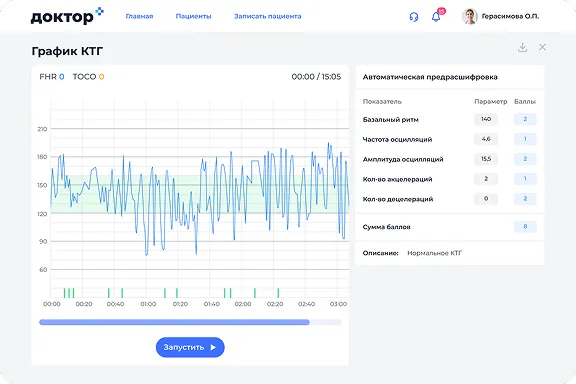The width and height of the screenshot is (576, 384).
Task: Click the 01:00 time axis label
Action: [148, 304]
